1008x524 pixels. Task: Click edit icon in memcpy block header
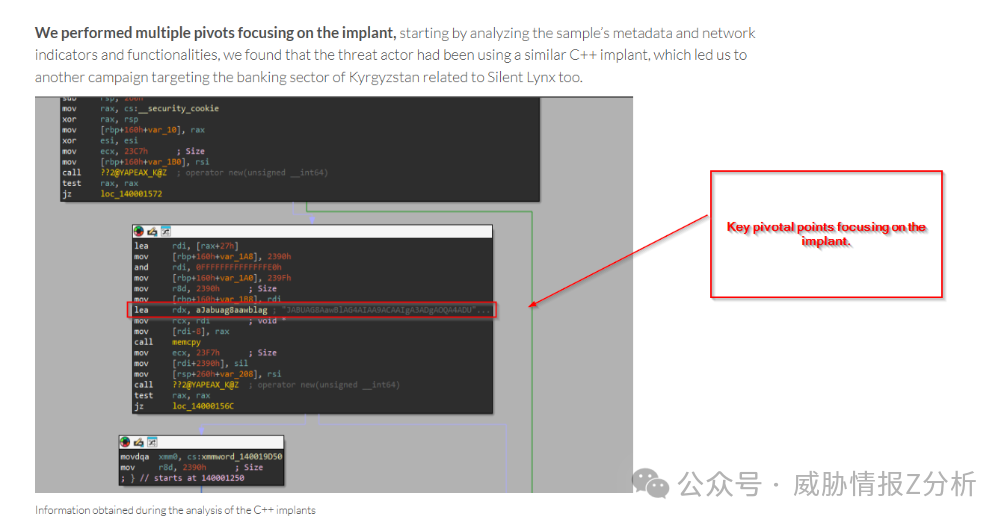point(152,231)
